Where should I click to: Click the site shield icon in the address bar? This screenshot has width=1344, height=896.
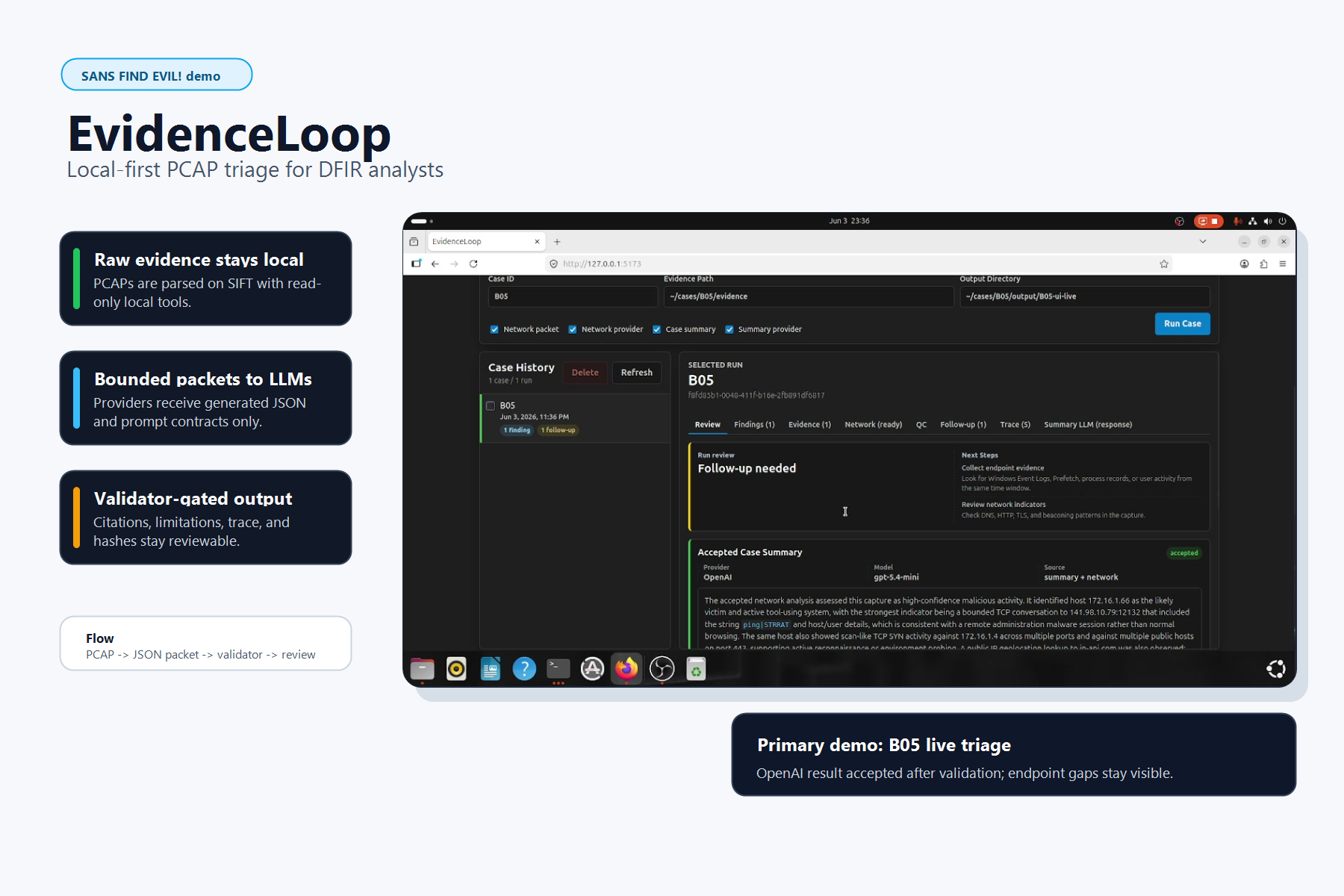553,264
